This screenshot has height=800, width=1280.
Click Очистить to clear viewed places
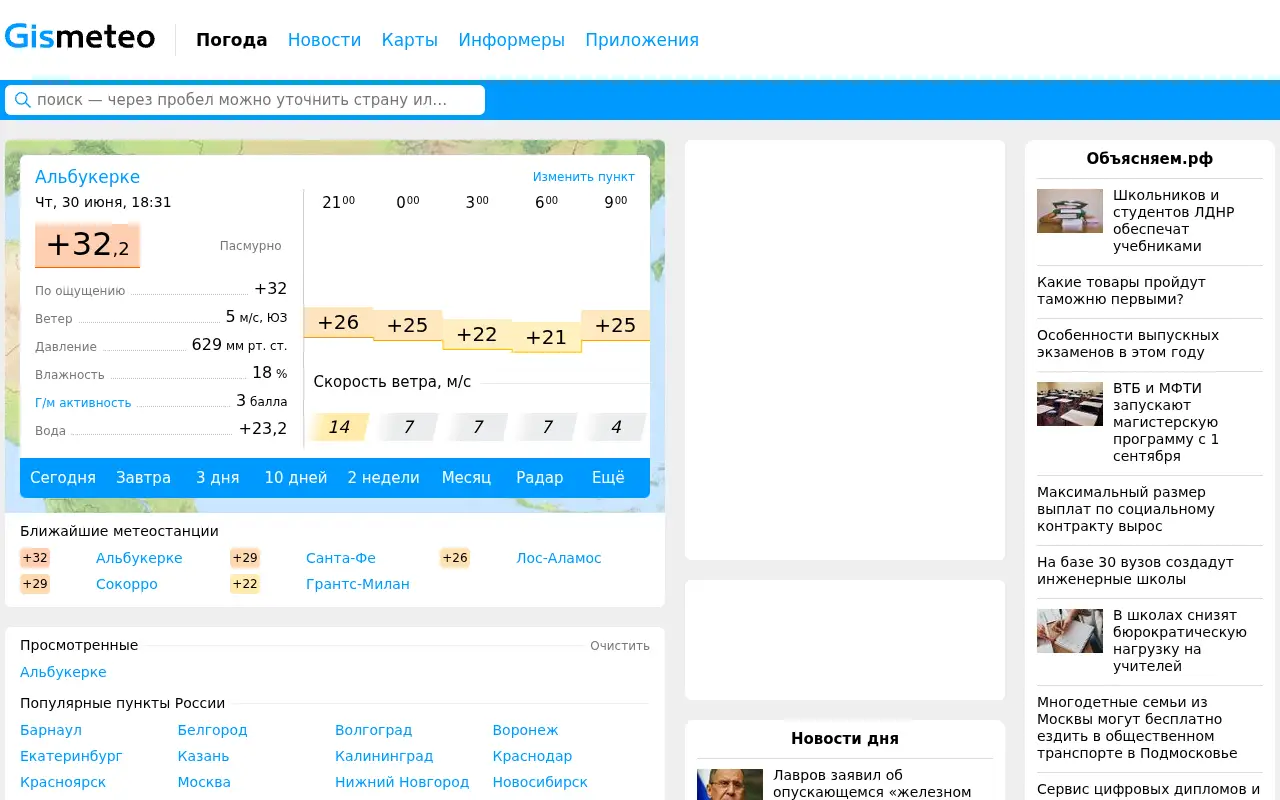pos(620,646)
